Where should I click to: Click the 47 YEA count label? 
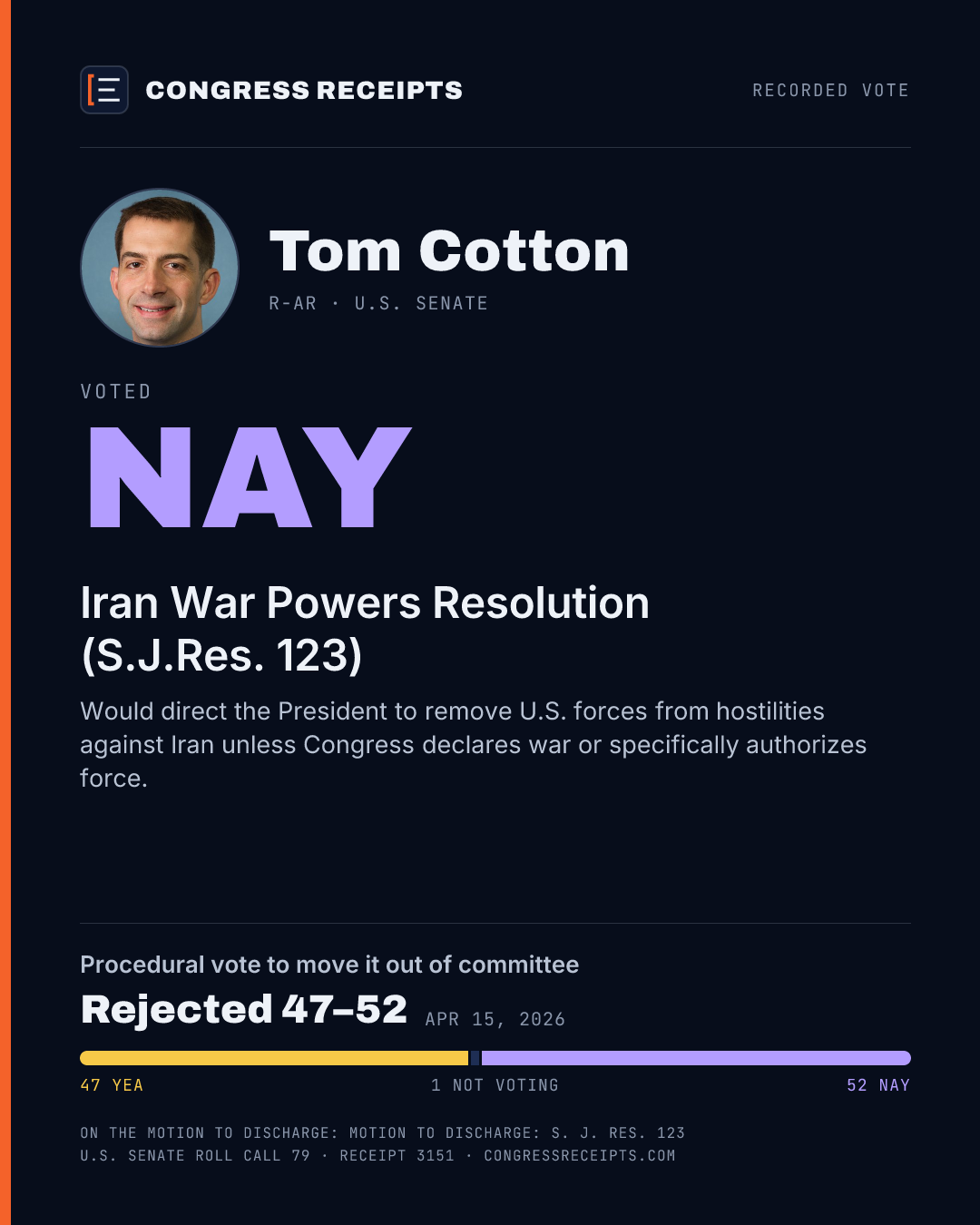pos(112,1085)
